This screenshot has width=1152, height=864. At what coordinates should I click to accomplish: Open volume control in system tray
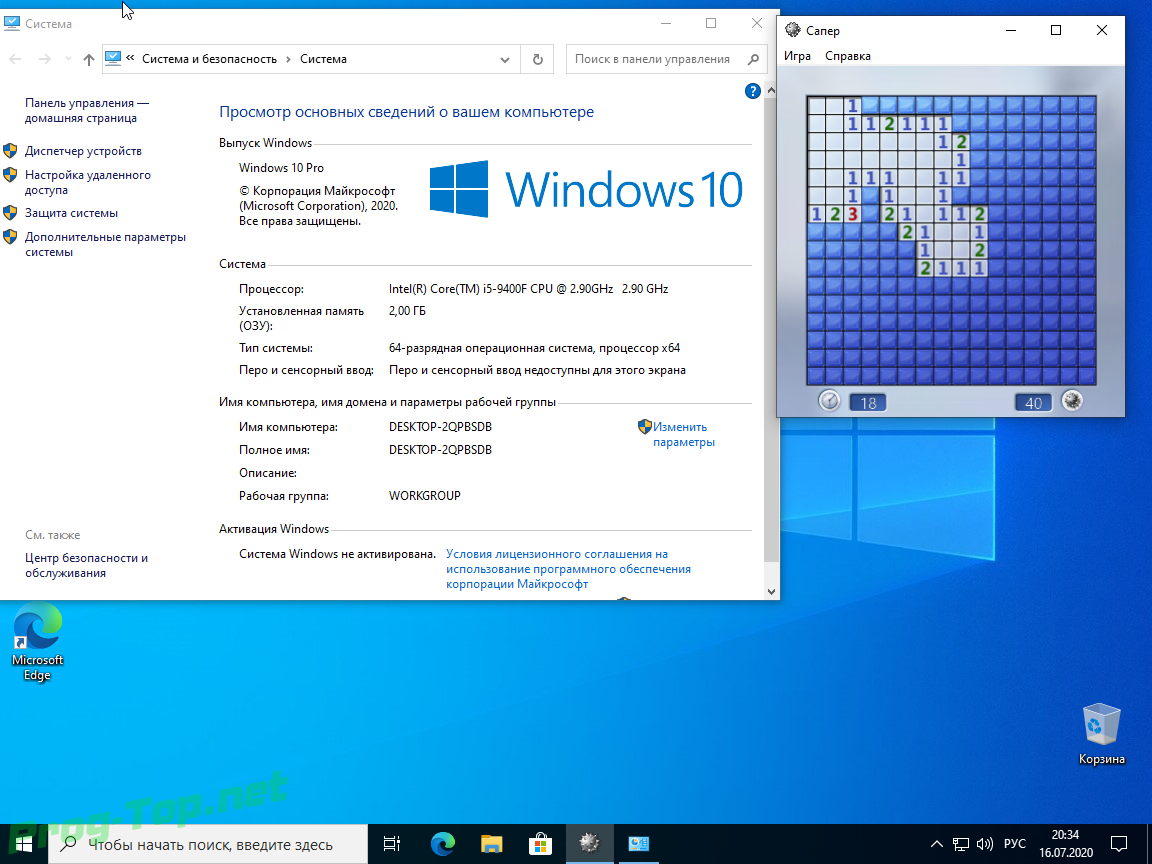tap(984, 844)
